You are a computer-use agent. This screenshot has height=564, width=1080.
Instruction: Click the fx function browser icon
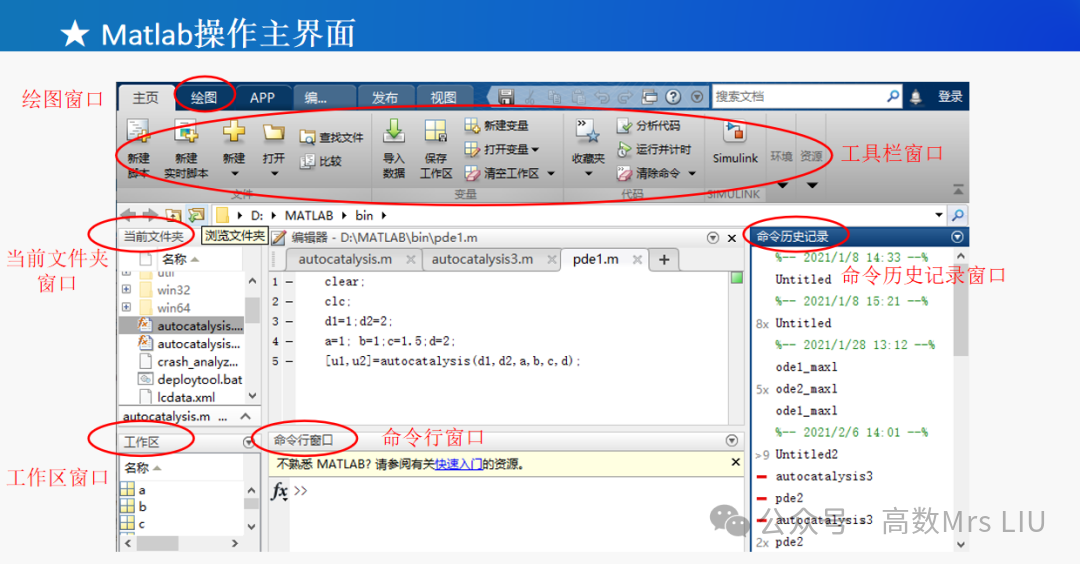pos(279,491)
